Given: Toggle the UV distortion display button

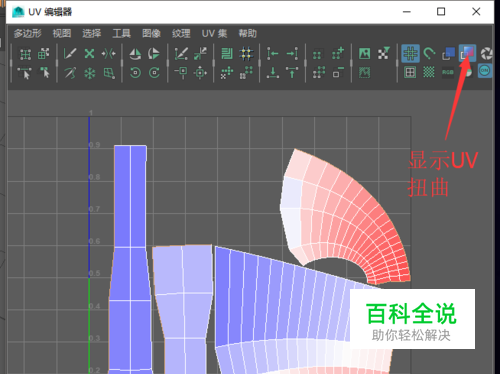Looking at the screenshot, I should coord(467,53).
